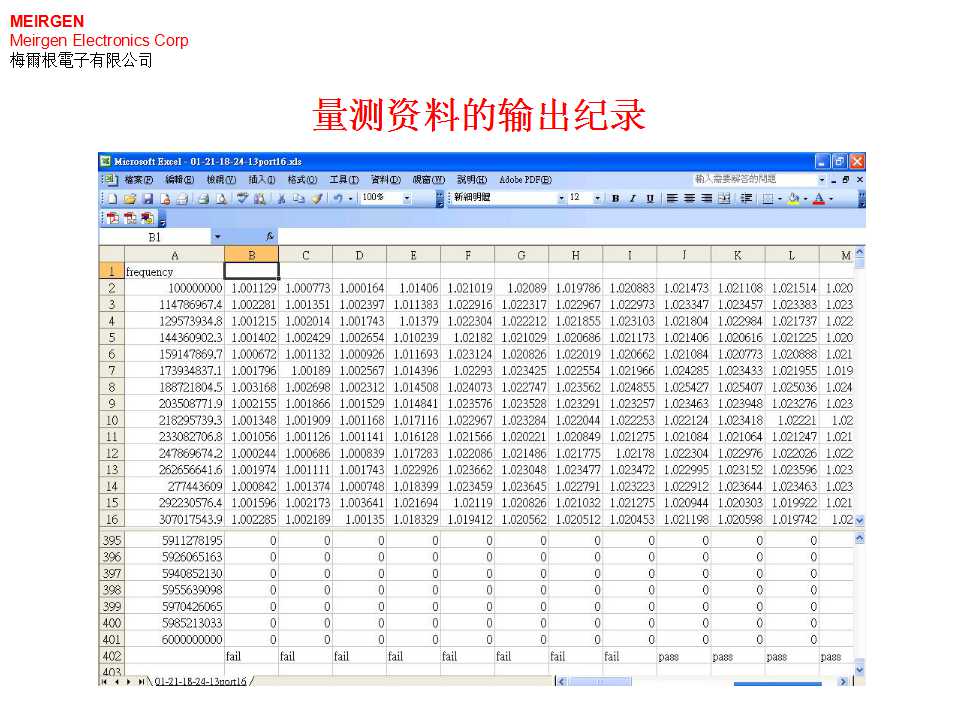
Task: Toggle Underline formatting
Action: coord(649,198)
